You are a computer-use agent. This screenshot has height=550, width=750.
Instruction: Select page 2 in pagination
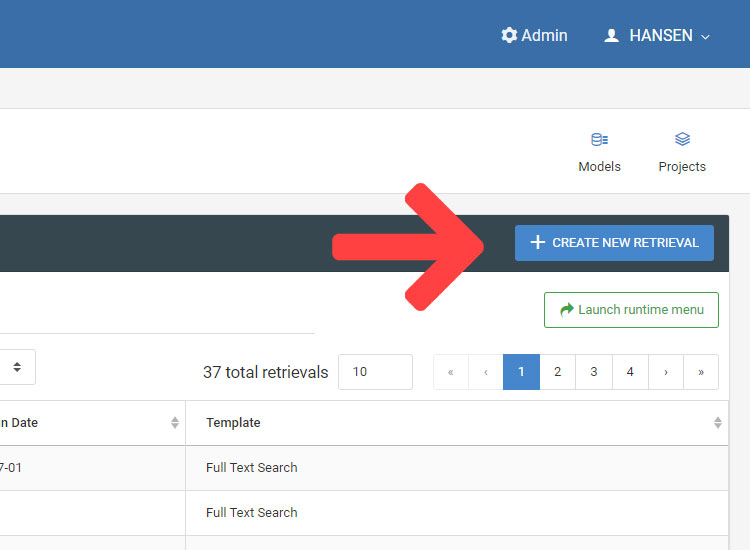point(558,372)
